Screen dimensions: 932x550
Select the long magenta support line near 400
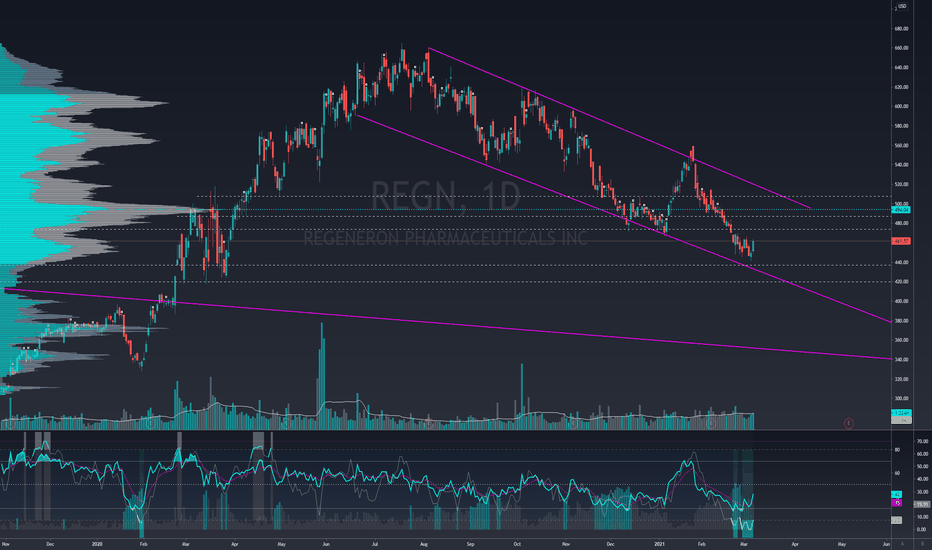tap(446, 323)
